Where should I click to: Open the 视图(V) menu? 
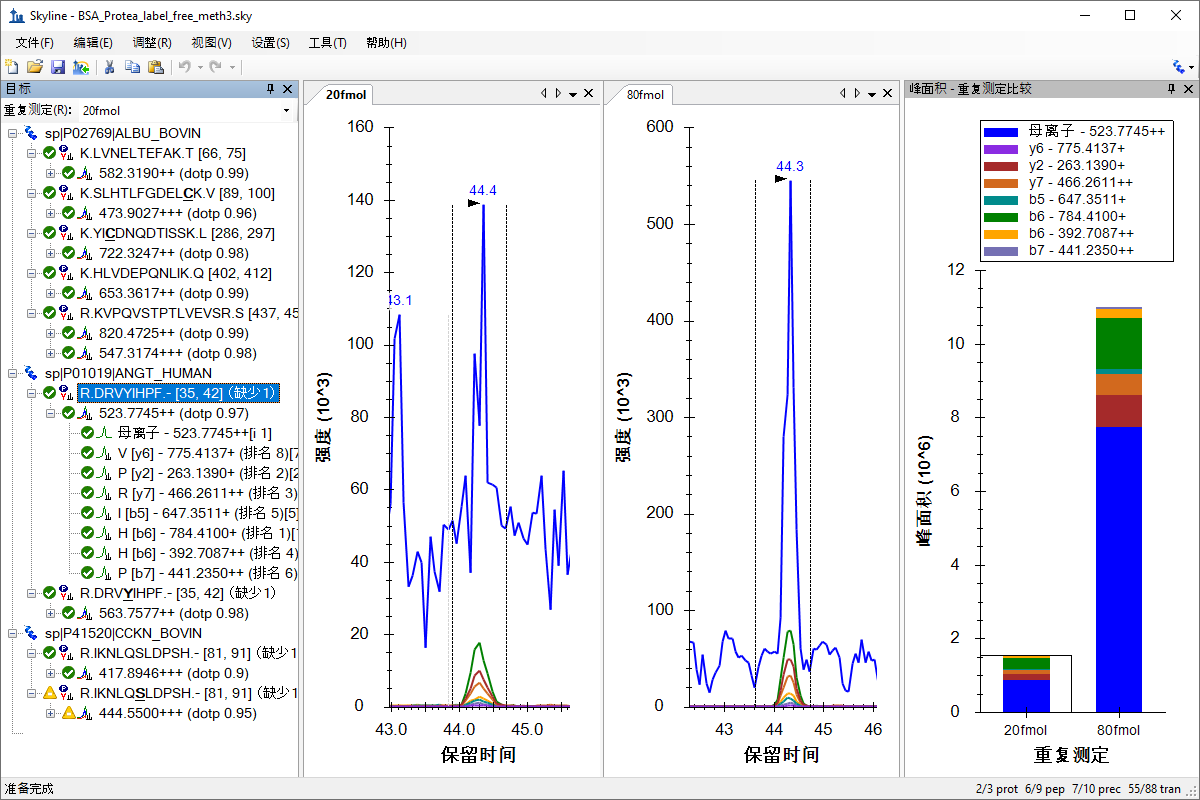(211, 43)
